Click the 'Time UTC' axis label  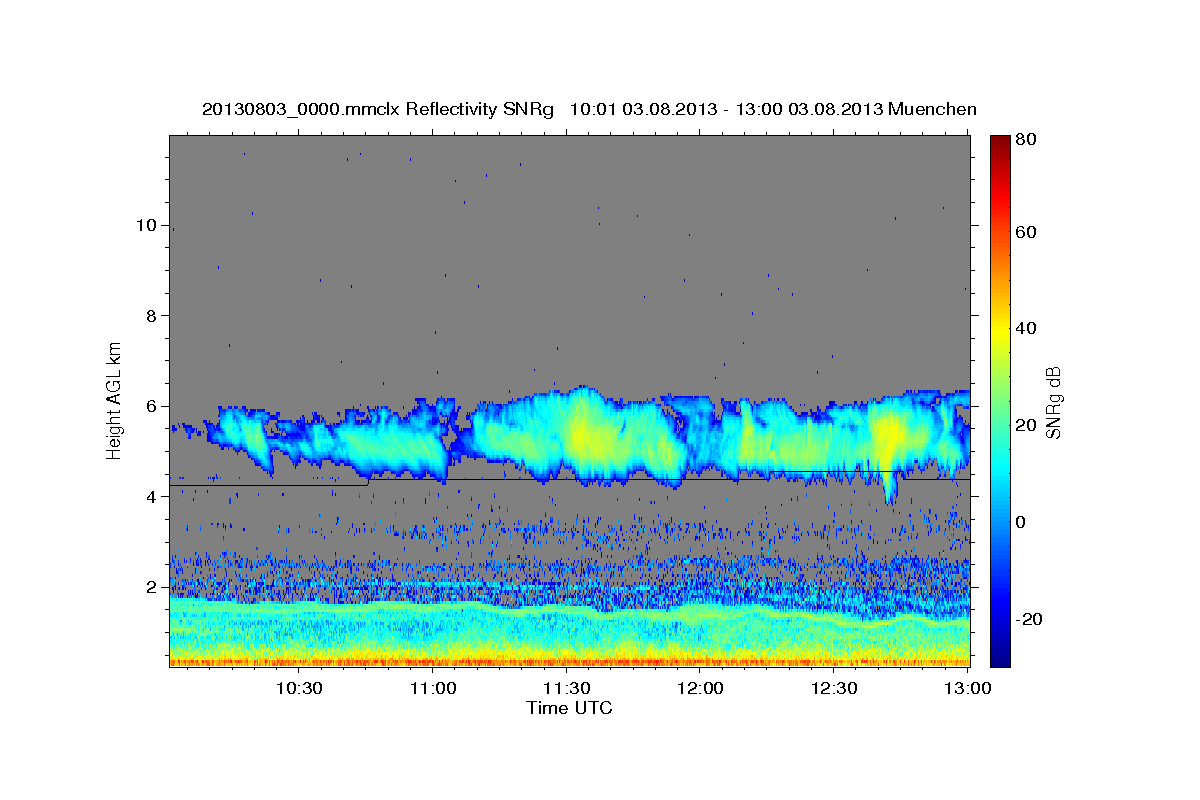[569, 708]
